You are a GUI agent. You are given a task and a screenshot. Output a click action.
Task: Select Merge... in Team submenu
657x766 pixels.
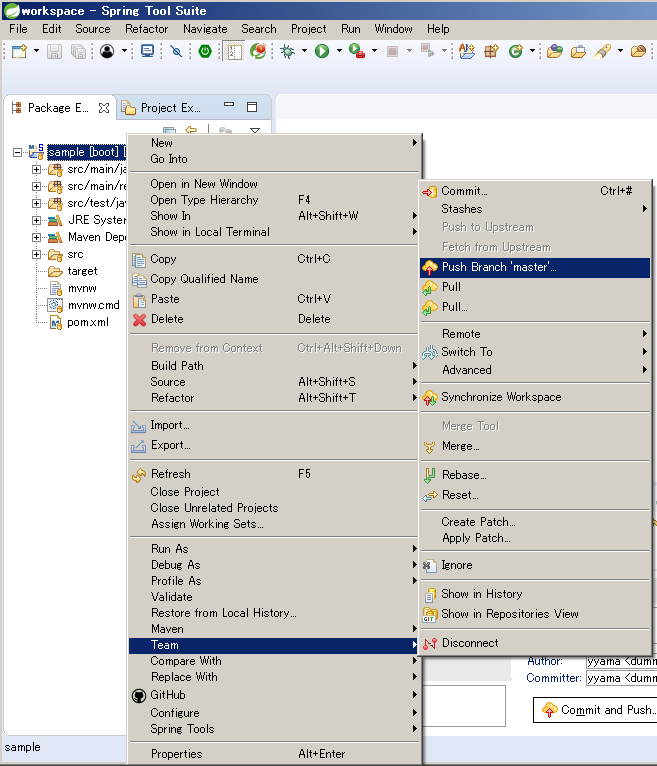click(x=535, y=446)
